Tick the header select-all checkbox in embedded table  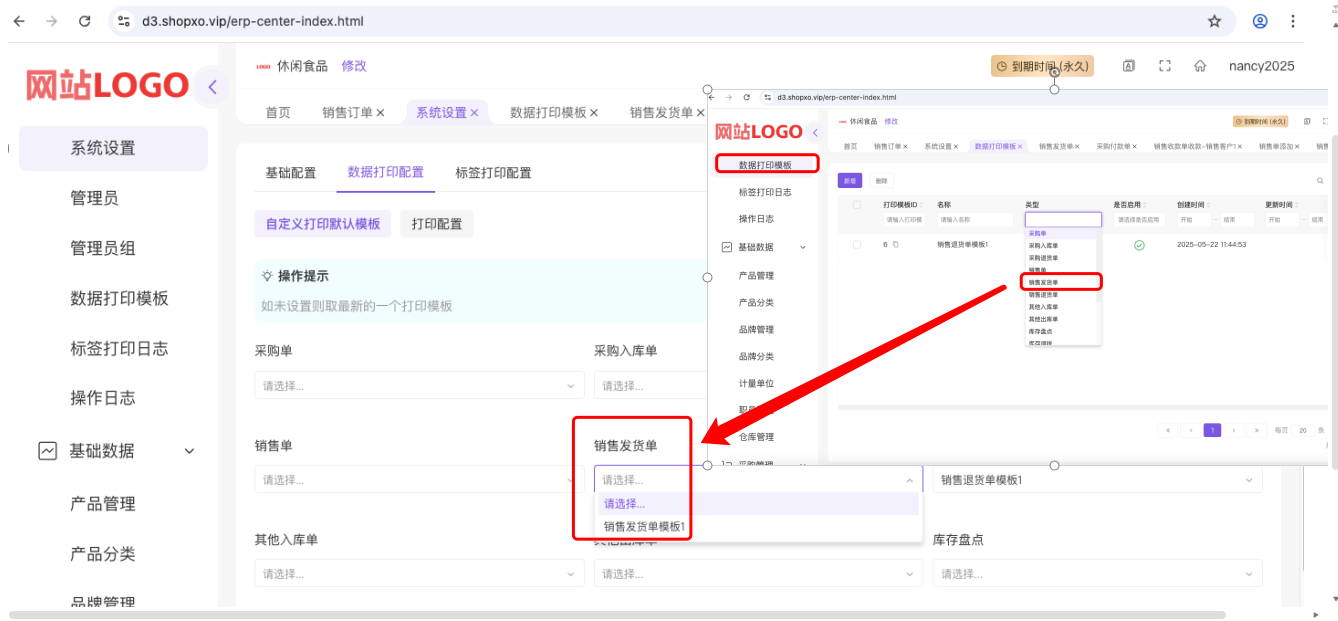click(856, 204)
